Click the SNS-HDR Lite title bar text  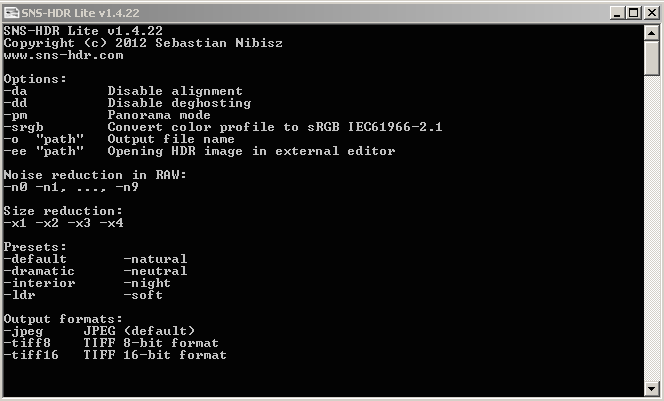tap(80, 13)
